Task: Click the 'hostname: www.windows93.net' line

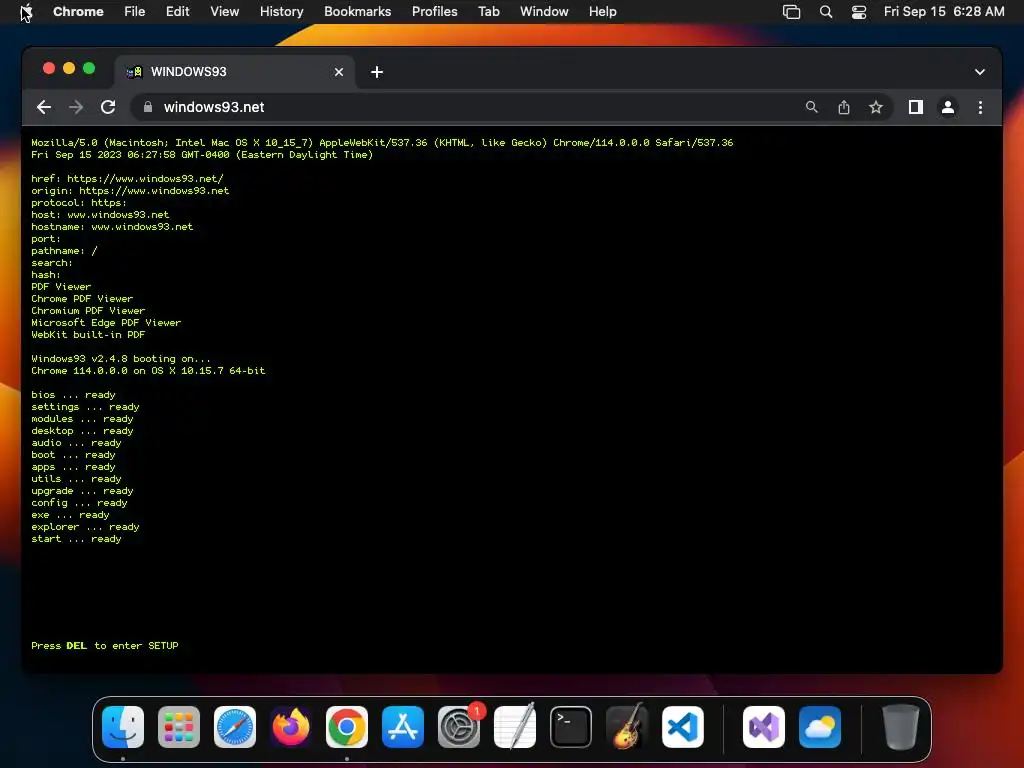Action: pos(112,227)
